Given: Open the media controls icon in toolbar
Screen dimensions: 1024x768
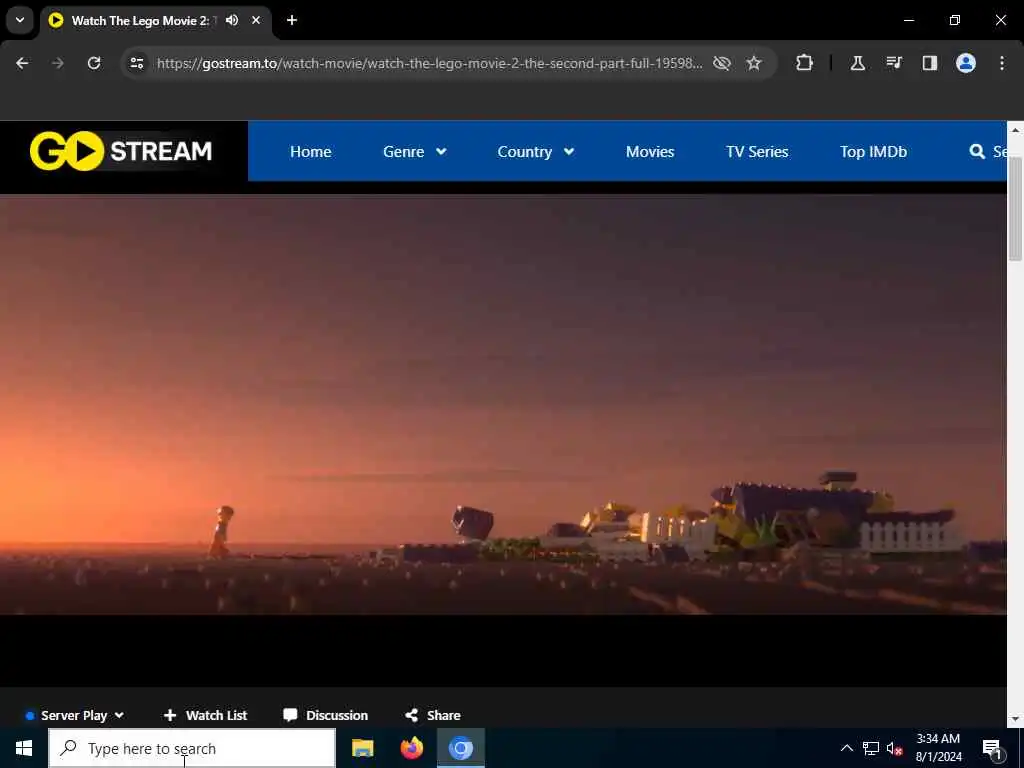Looking at the screenshot, I should [x=893, y=63].
